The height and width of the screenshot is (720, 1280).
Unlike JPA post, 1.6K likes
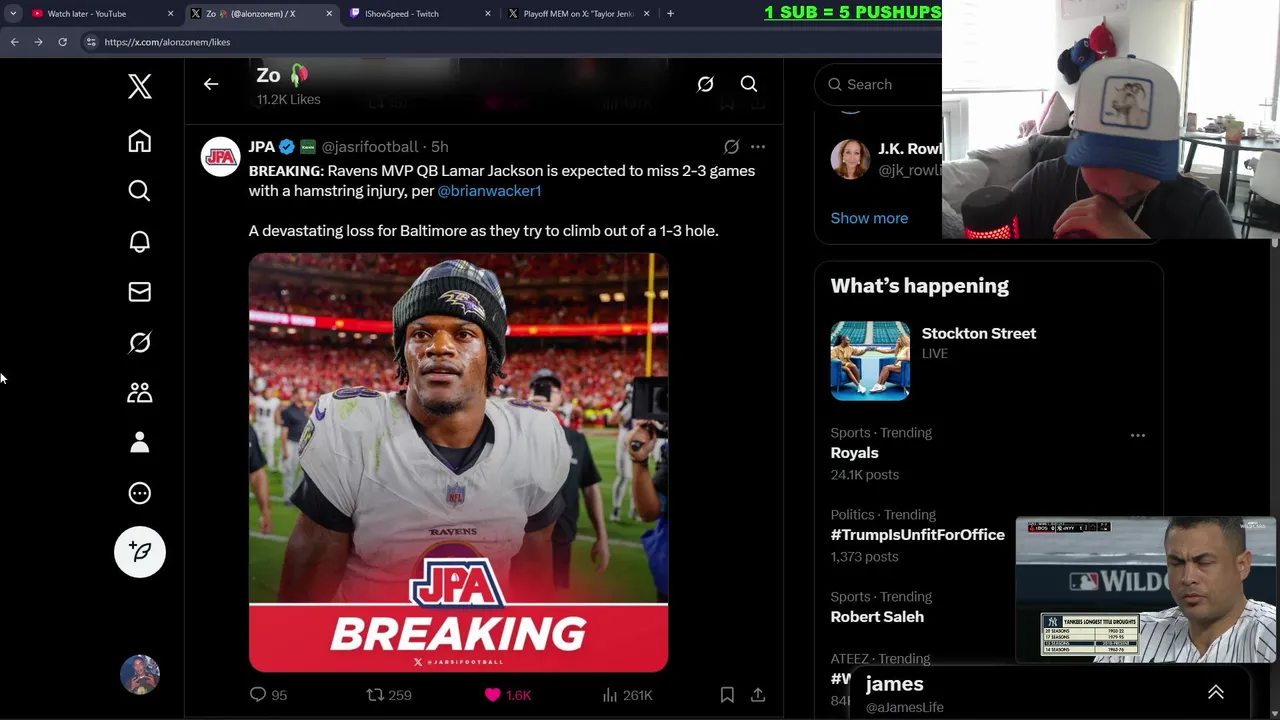tap(508, 695)
